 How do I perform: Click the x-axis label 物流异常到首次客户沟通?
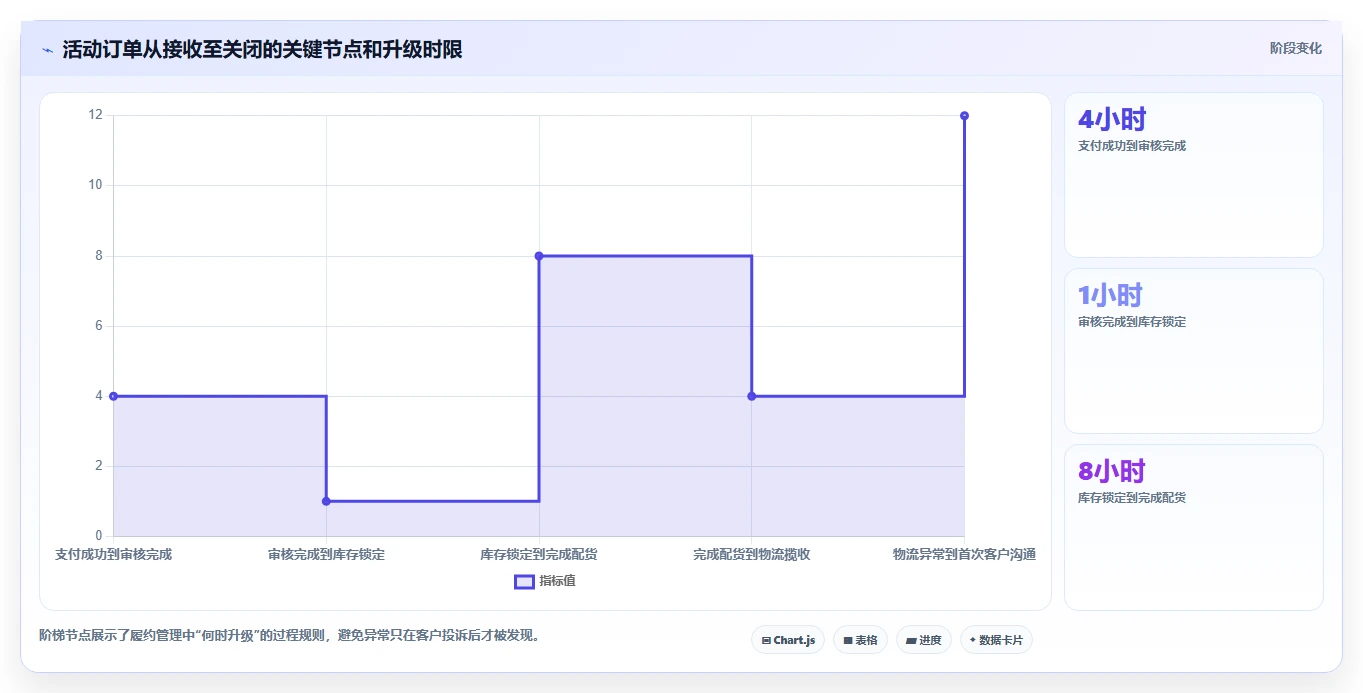coord(964,554)
